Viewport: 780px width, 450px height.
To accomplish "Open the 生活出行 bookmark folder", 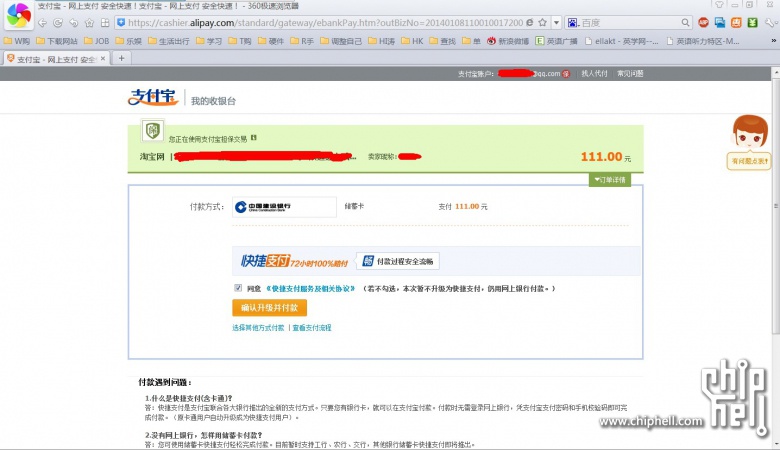I will [169, 41].
